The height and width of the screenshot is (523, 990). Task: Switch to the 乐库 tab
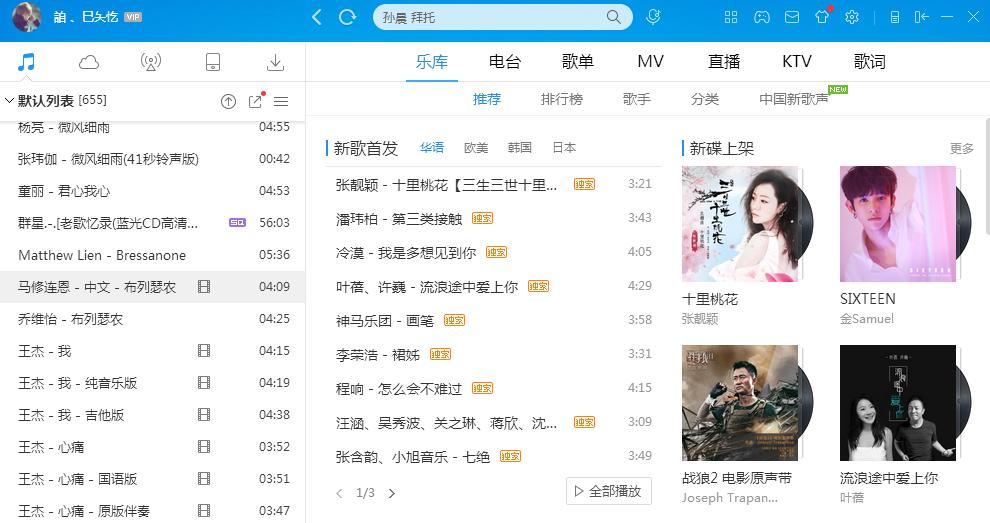tap(432, 61)
